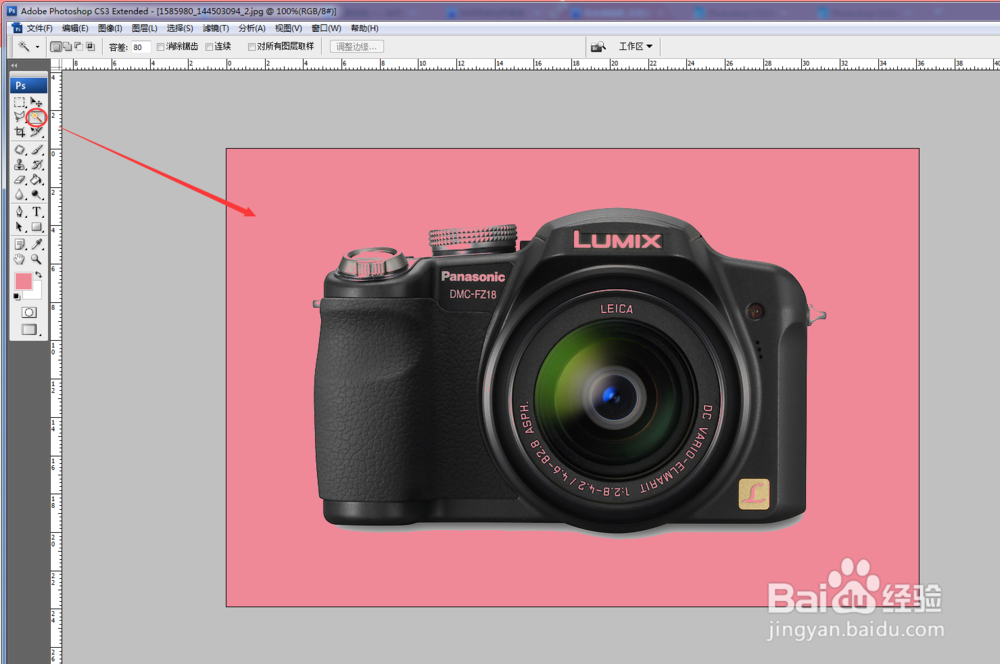Select the Pen tool
Viewport: 1000px width, 664px height.
(x=20, y=212)
